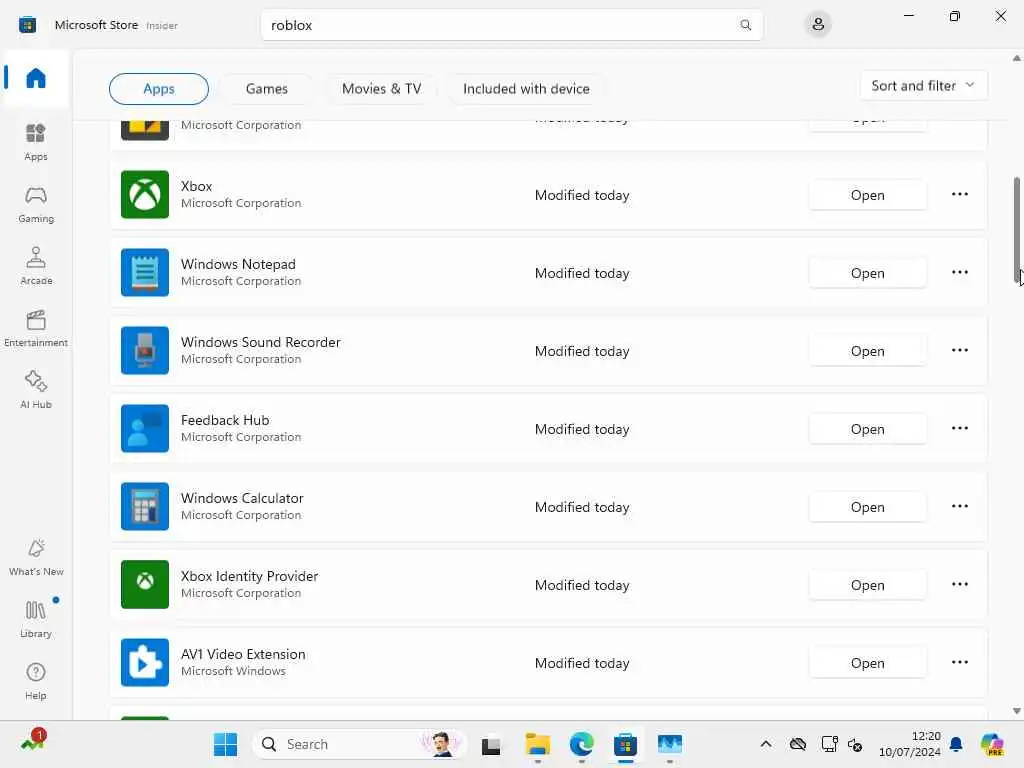The image size is (1024, 768).
Task: Click the taskbar Search box
Action: pos(359,744)
